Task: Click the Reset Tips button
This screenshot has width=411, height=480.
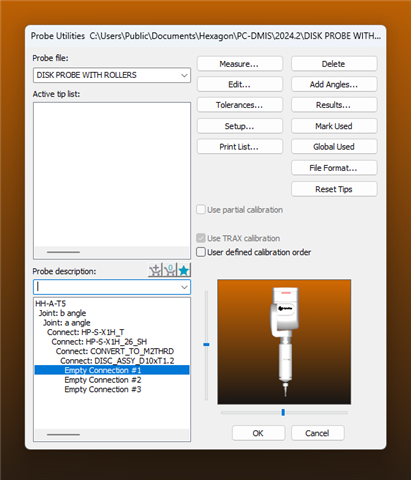Action: pyautogui.click(x=334, y=189)
